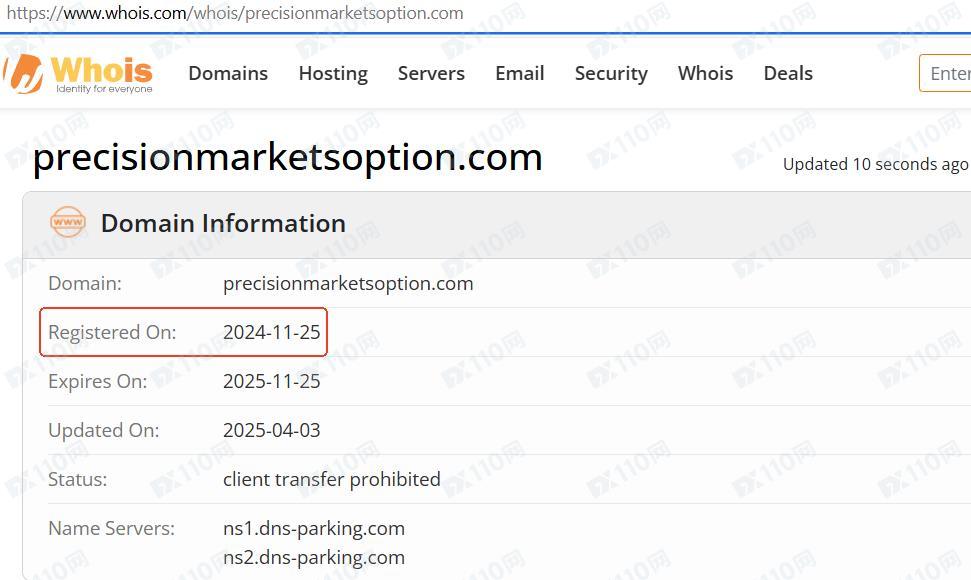The width and height of the screenshot is (971, 580).
Task: Click the browser address bar URL
Action: point(235,13)
